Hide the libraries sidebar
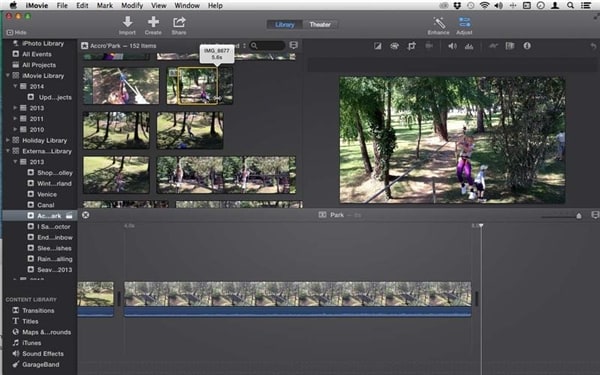Viewport: 600px width, 375px height. 16,33
